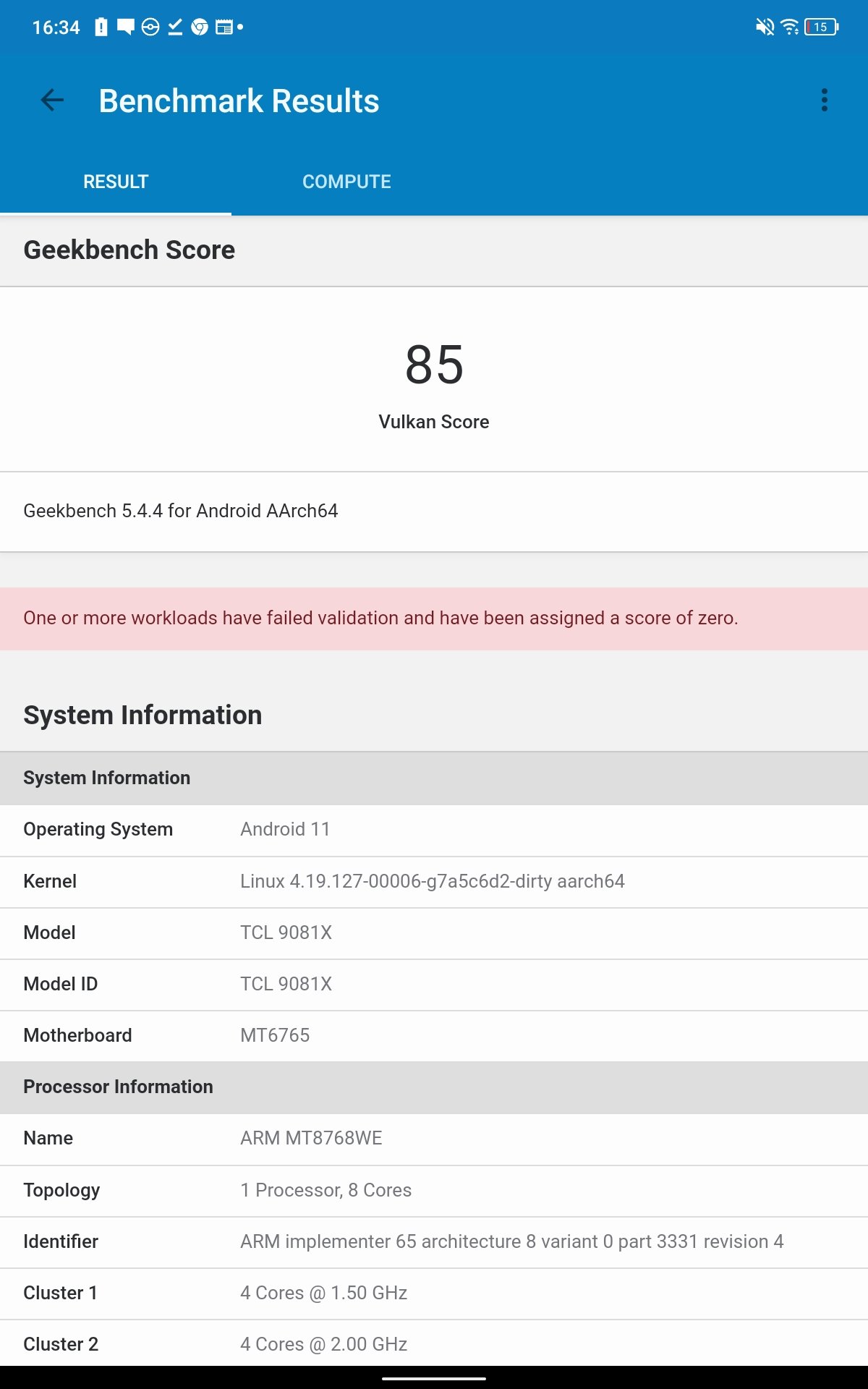Viewport: 868px width, 1389px height.
Task: Tap the 4 Cores @ 1.50 GHz value
Action: coord(323,1293)
